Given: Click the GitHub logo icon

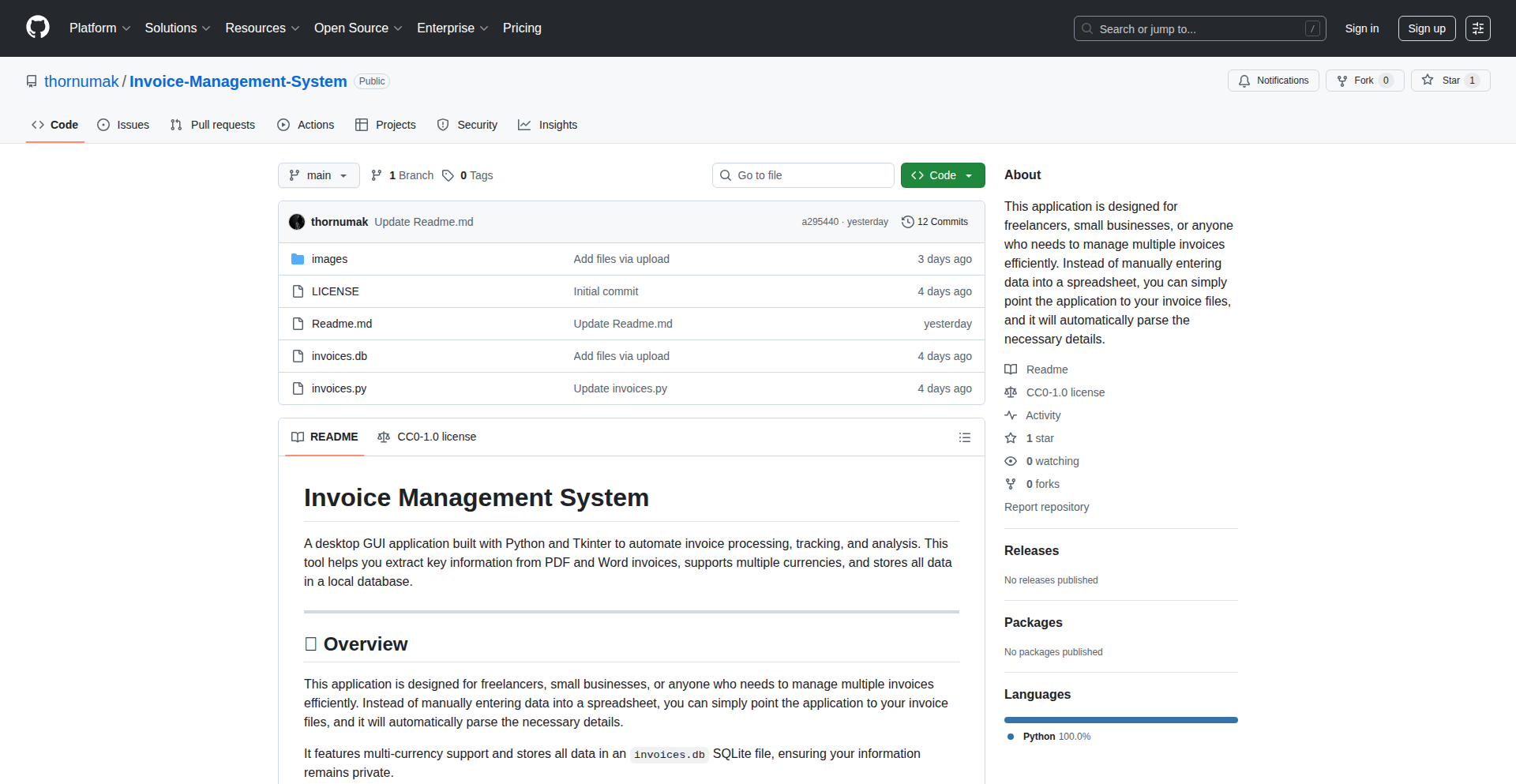Looking at the screenshot, I should 37,28.
